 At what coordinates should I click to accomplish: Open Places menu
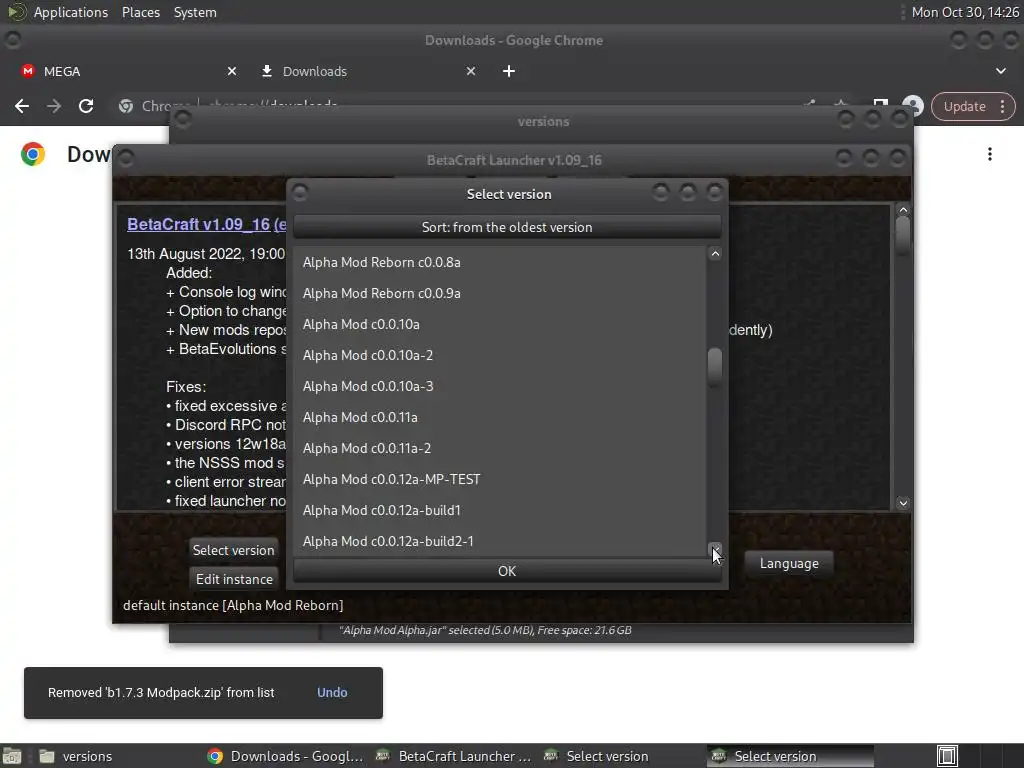point(140,12)
